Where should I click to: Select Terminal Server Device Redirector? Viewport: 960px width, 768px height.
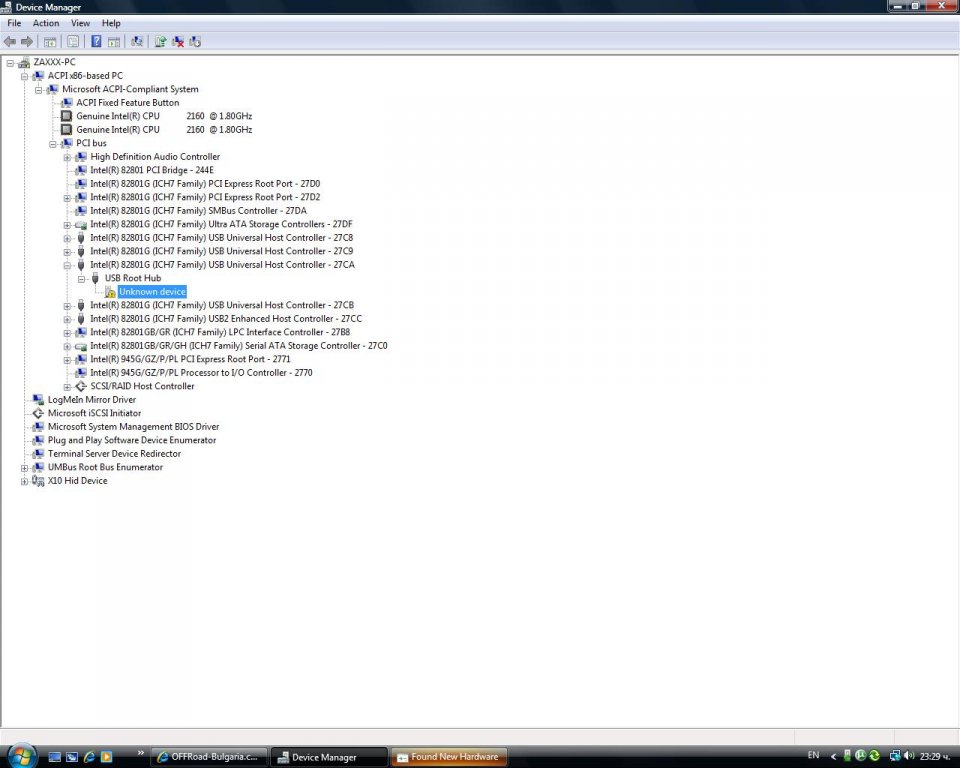click(114, 454)
